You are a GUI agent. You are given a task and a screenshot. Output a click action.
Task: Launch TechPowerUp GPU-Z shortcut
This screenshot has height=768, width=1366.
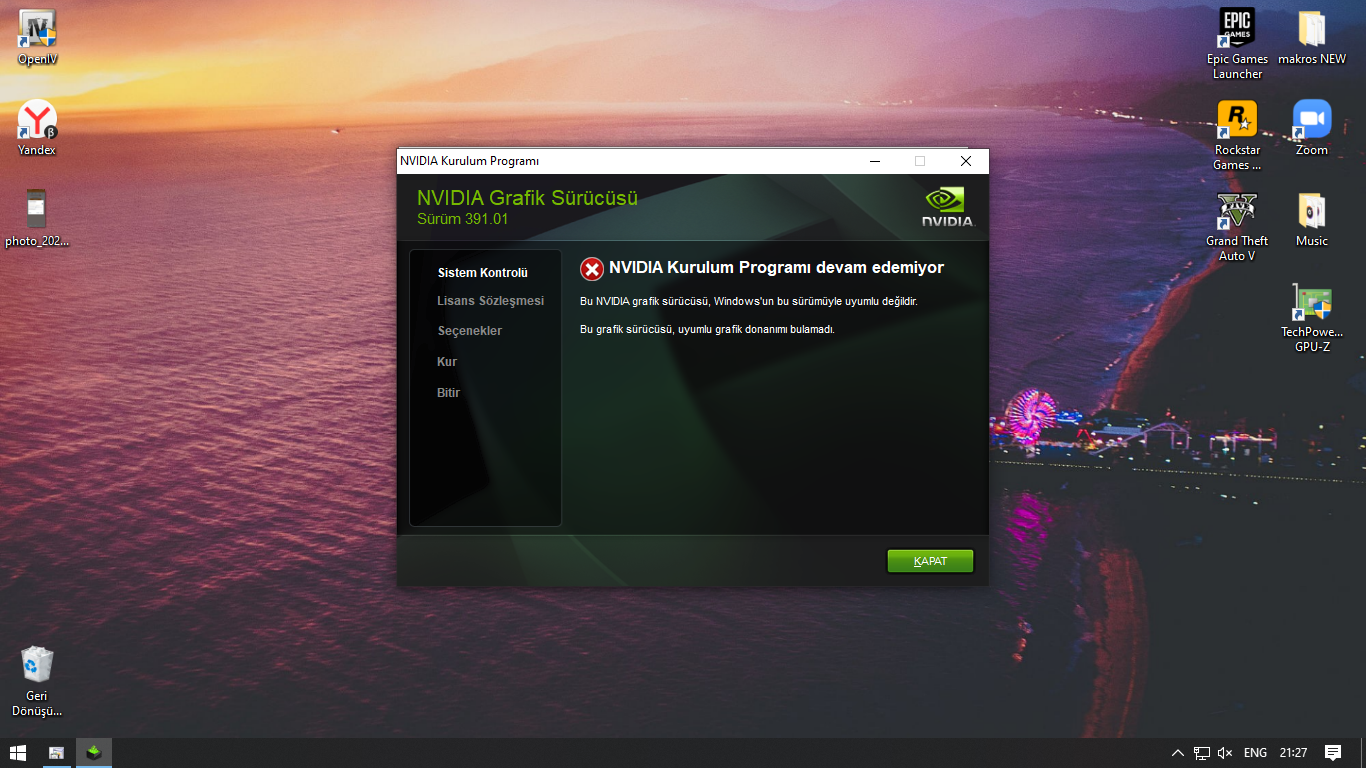click(x=1312, y=318)
